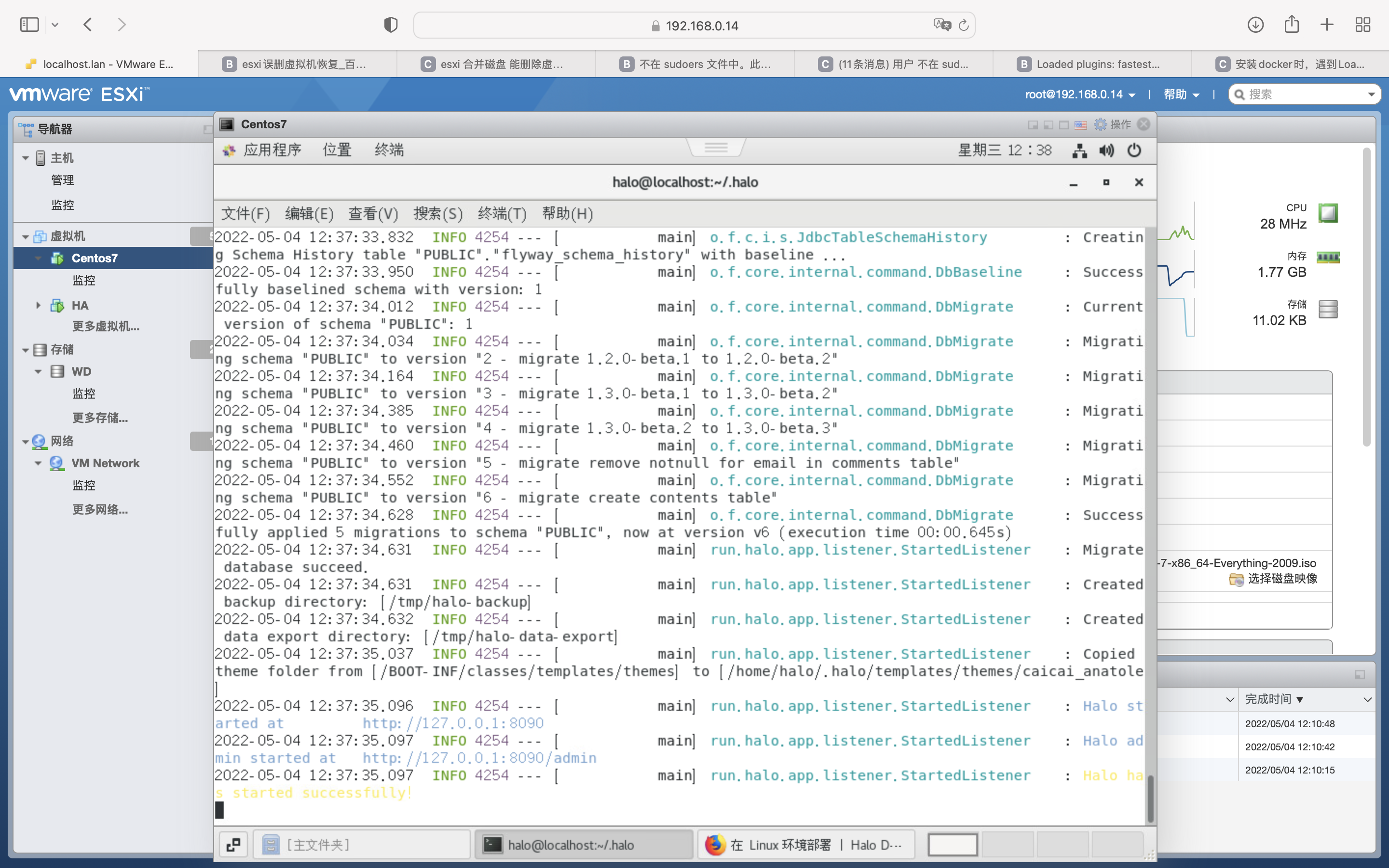Image resolution: width=1389 pixels, height=868 pixels.
Task: Open terminal 文件(F) menu
Action: (x=245, y=214)
